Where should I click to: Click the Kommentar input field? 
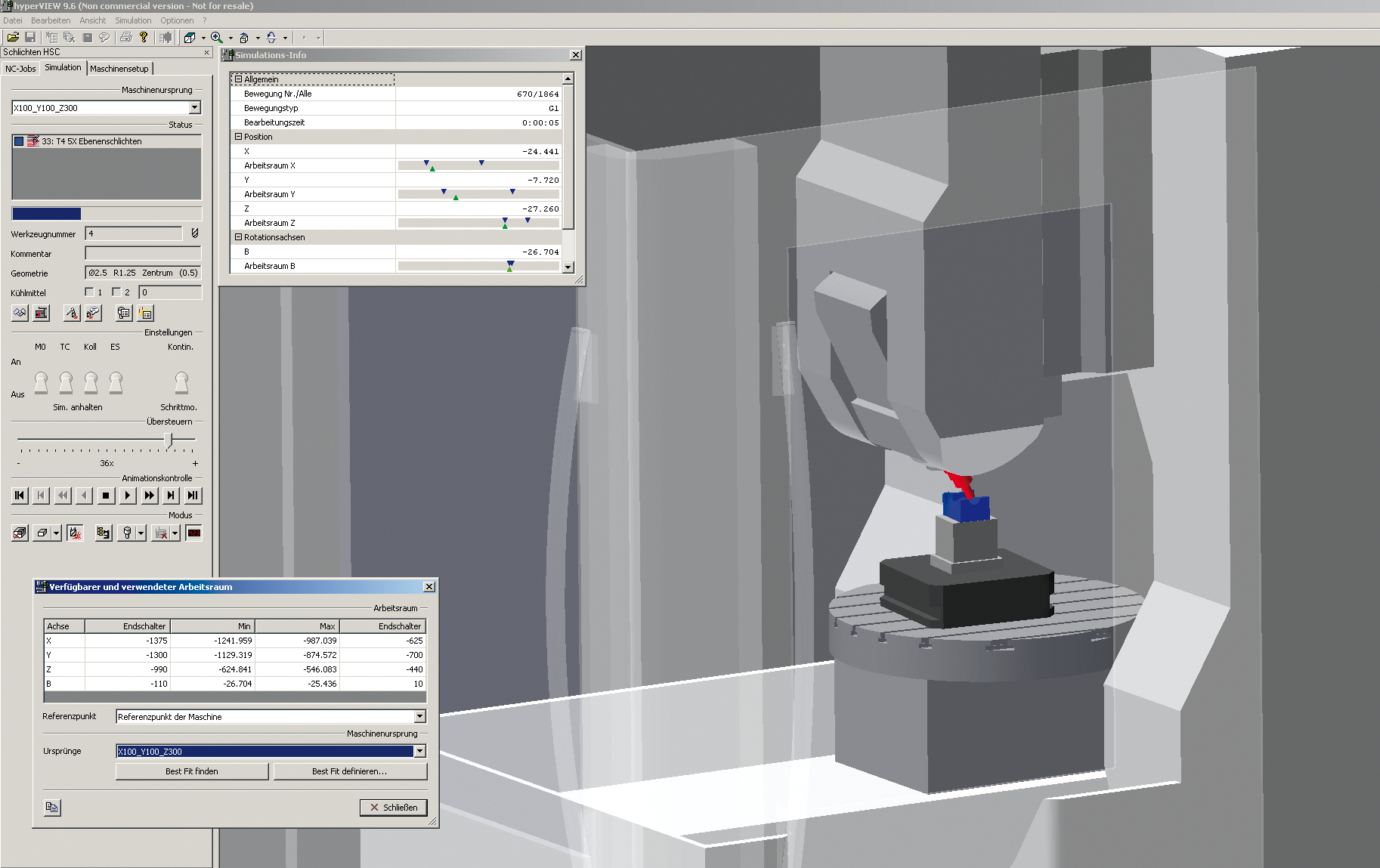[x=144, y=253]
